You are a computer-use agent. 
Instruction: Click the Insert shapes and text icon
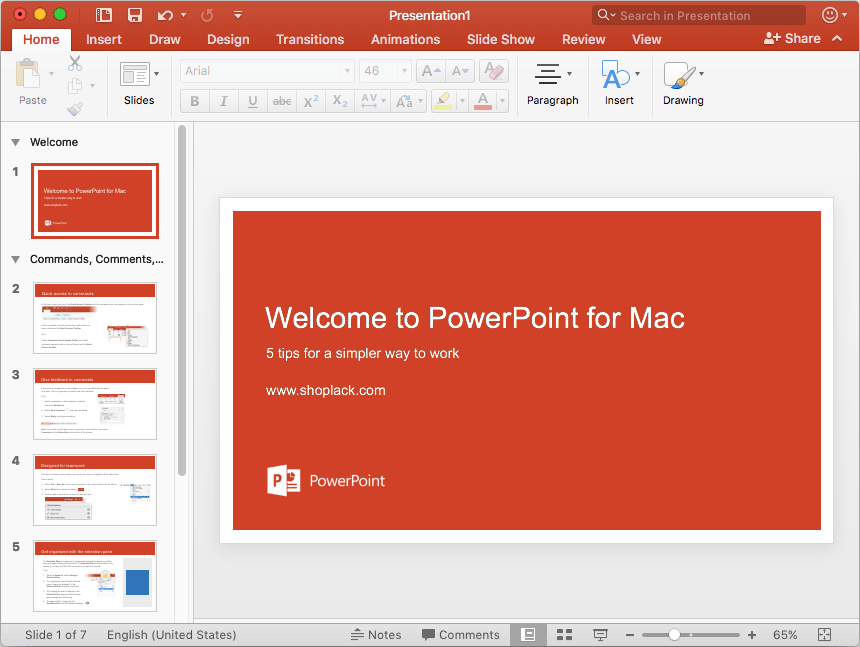pos(615,74)
